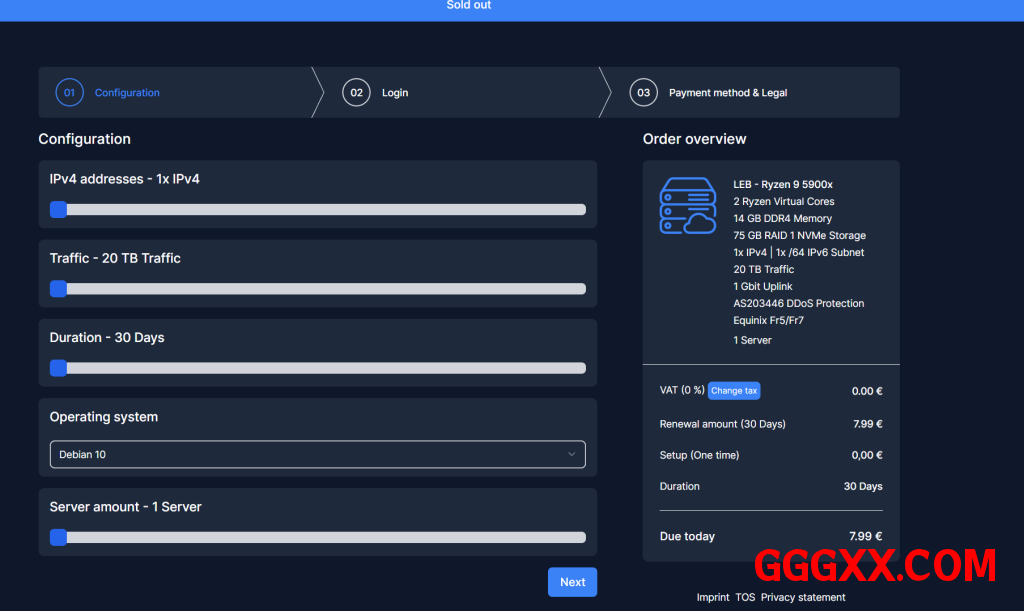Open the Configuration step tab

127,93
